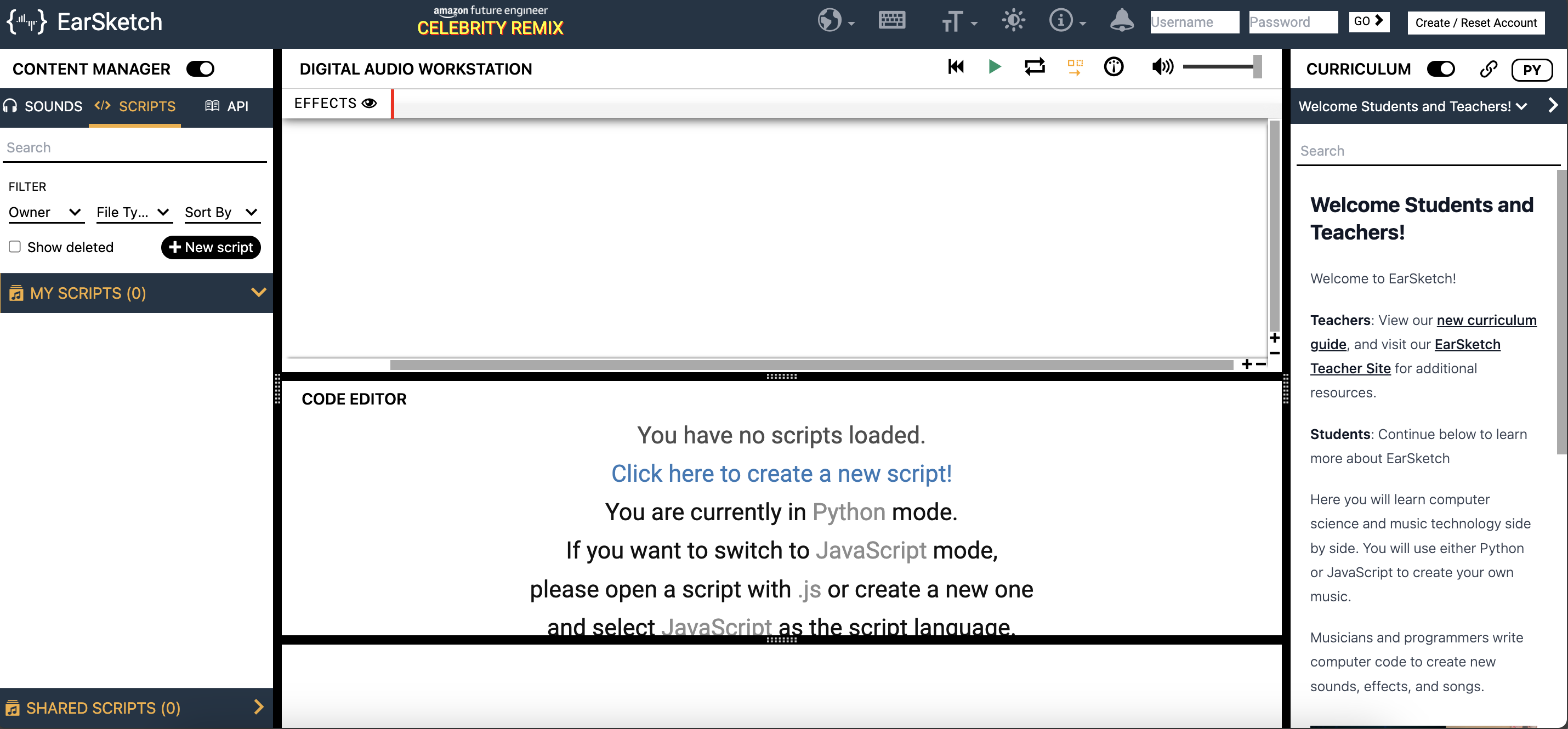1568x729 pixels.
Task: Click the metronome icon
Action: pyautogui.click(x=1113, y=67)
